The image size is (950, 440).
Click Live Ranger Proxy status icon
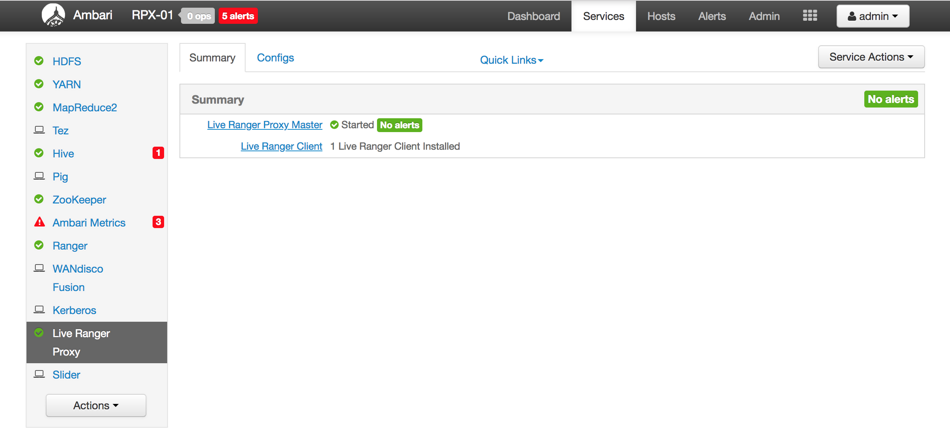[x=39, y=333]
